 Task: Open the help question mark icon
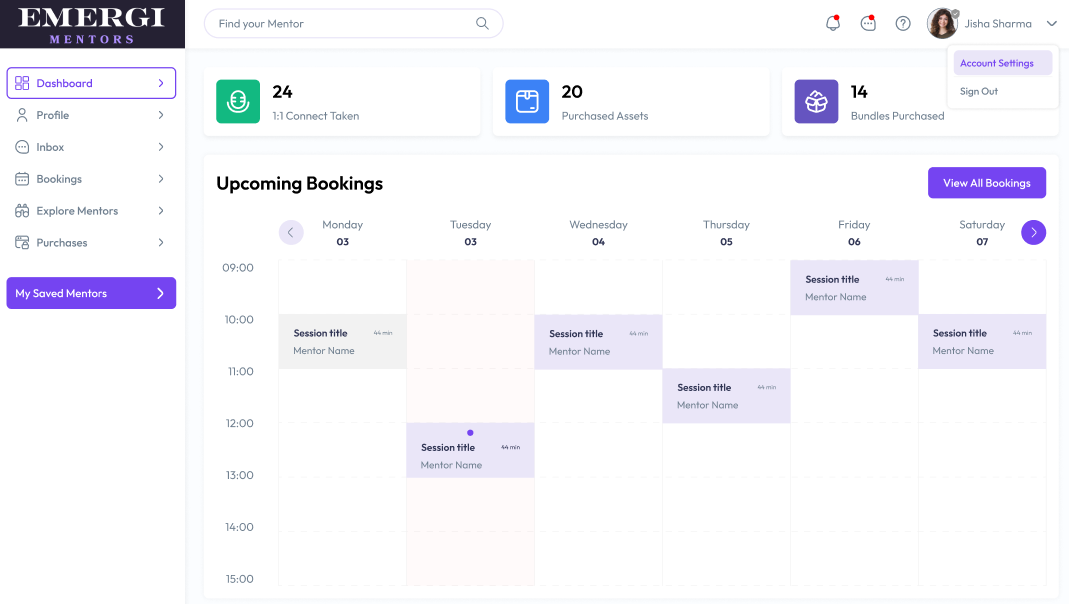click(902, 22)
